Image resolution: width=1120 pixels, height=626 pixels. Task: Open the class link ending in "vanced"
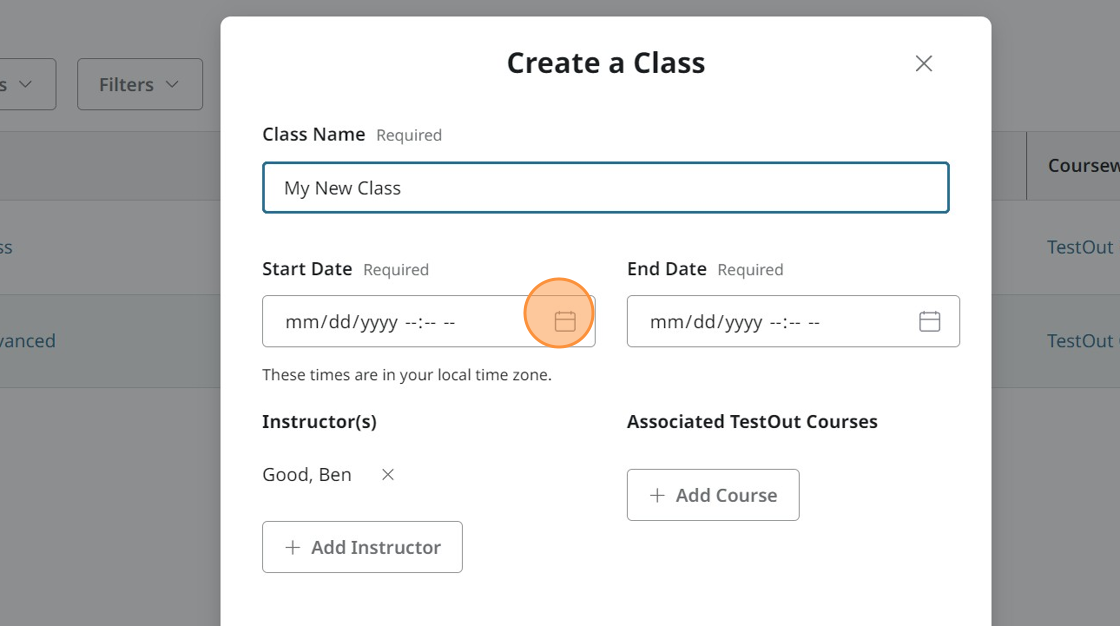(x=28, y=341)
